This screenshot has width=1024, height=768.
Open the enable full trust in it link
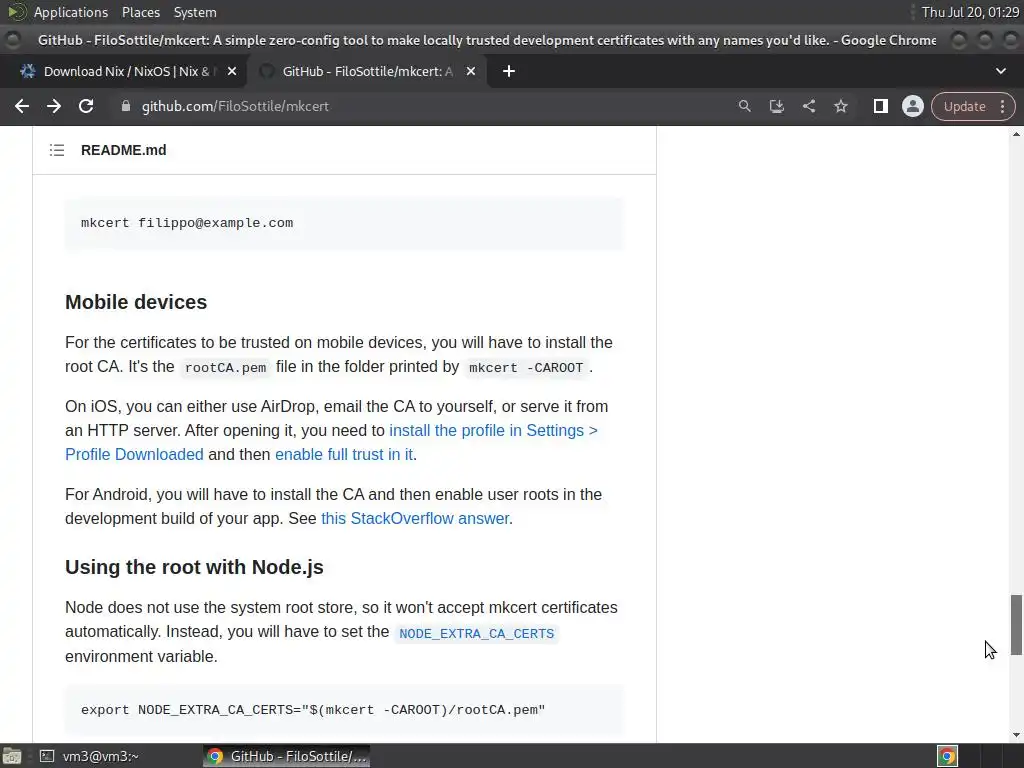[x=344, y=455]
